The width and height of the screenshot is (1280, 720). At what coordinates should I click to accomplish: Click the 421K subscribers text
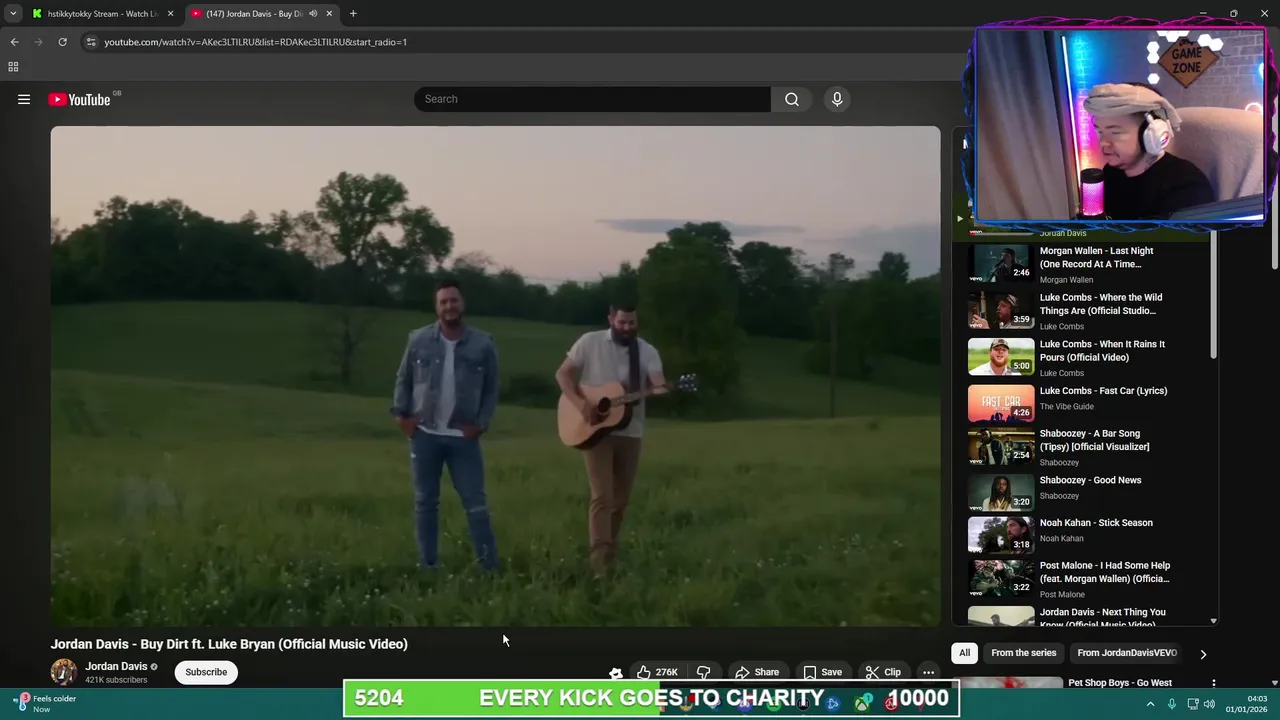116,680
